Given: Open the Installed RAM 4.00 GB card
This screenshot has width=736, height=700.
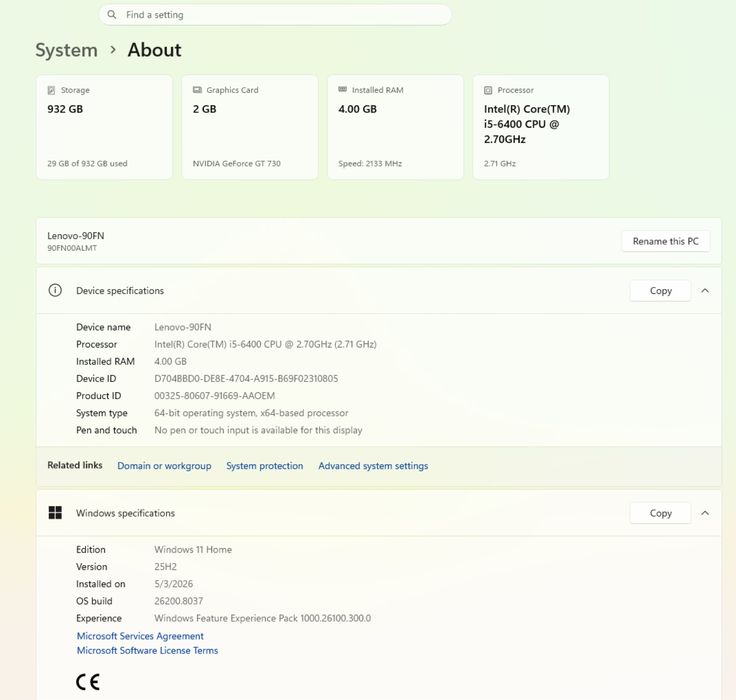Looking at the screenshot, I should point(395,127).
